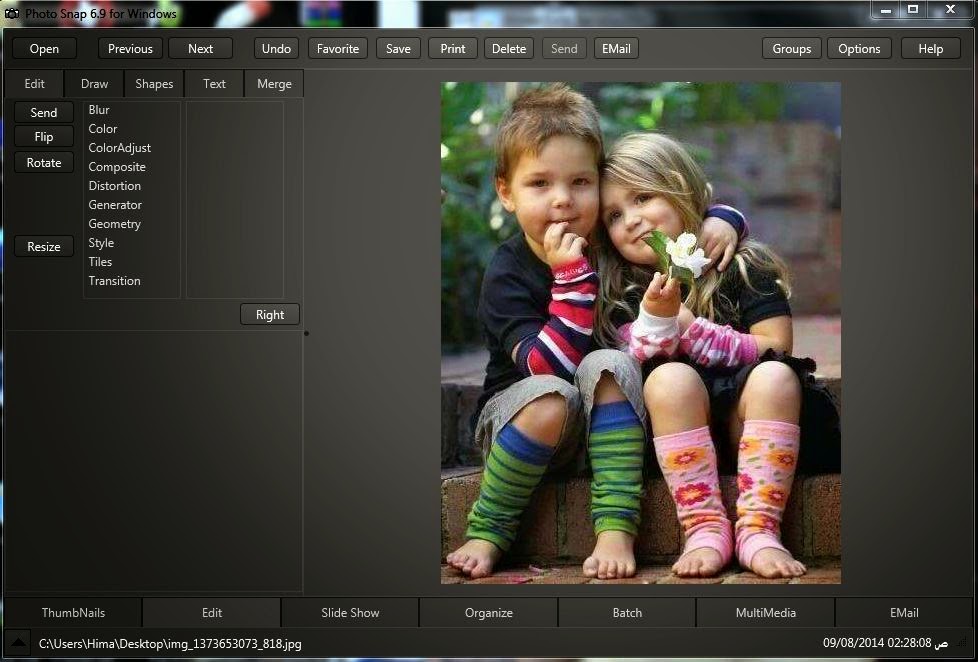Open the MultiMedia bottom tab

tap(765, 613)
